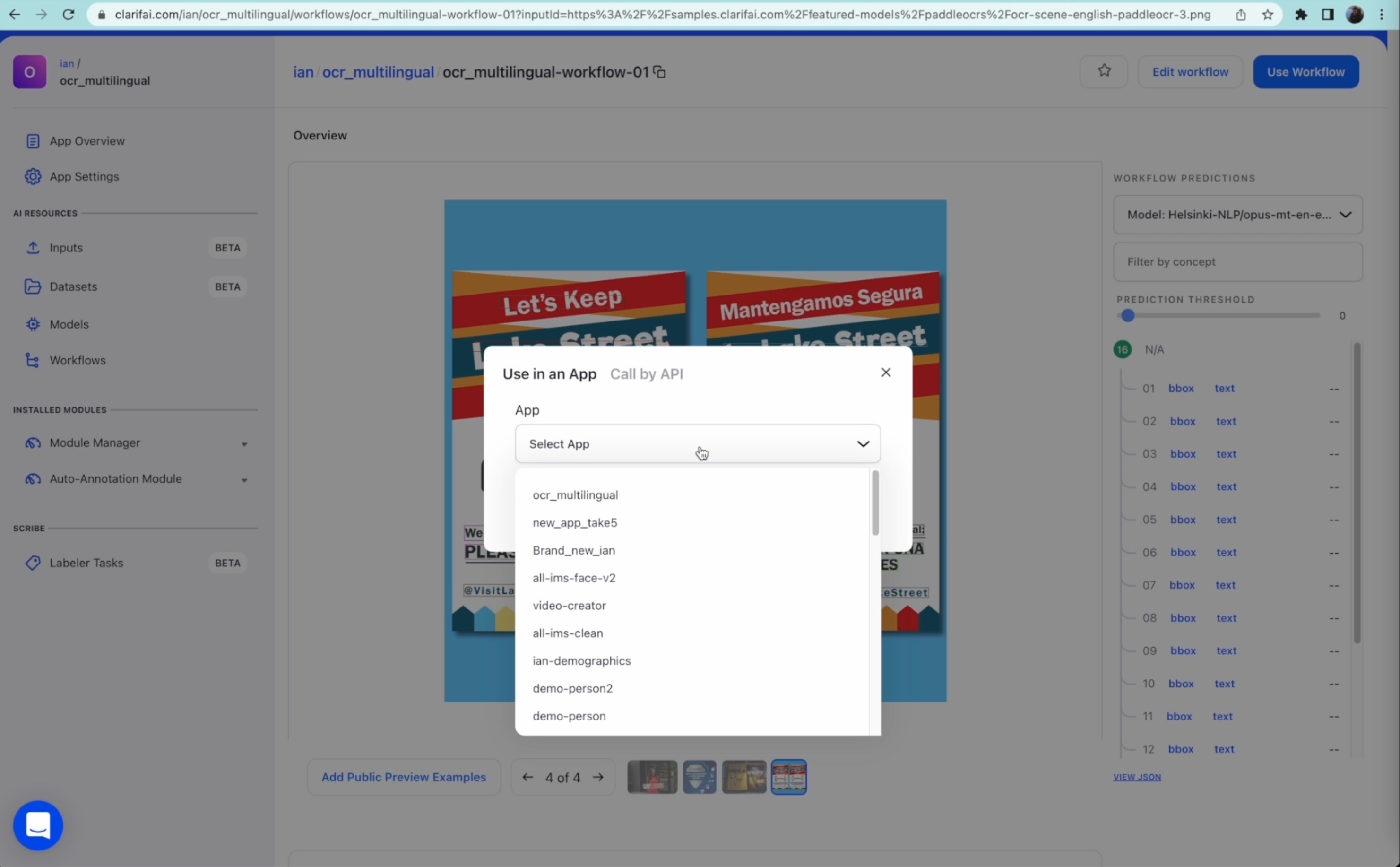Image resolution: width=1400 pixels, height=867 pixels.
Task: Open Workflows in sidebar menu
Action: [x=78, y=360]
